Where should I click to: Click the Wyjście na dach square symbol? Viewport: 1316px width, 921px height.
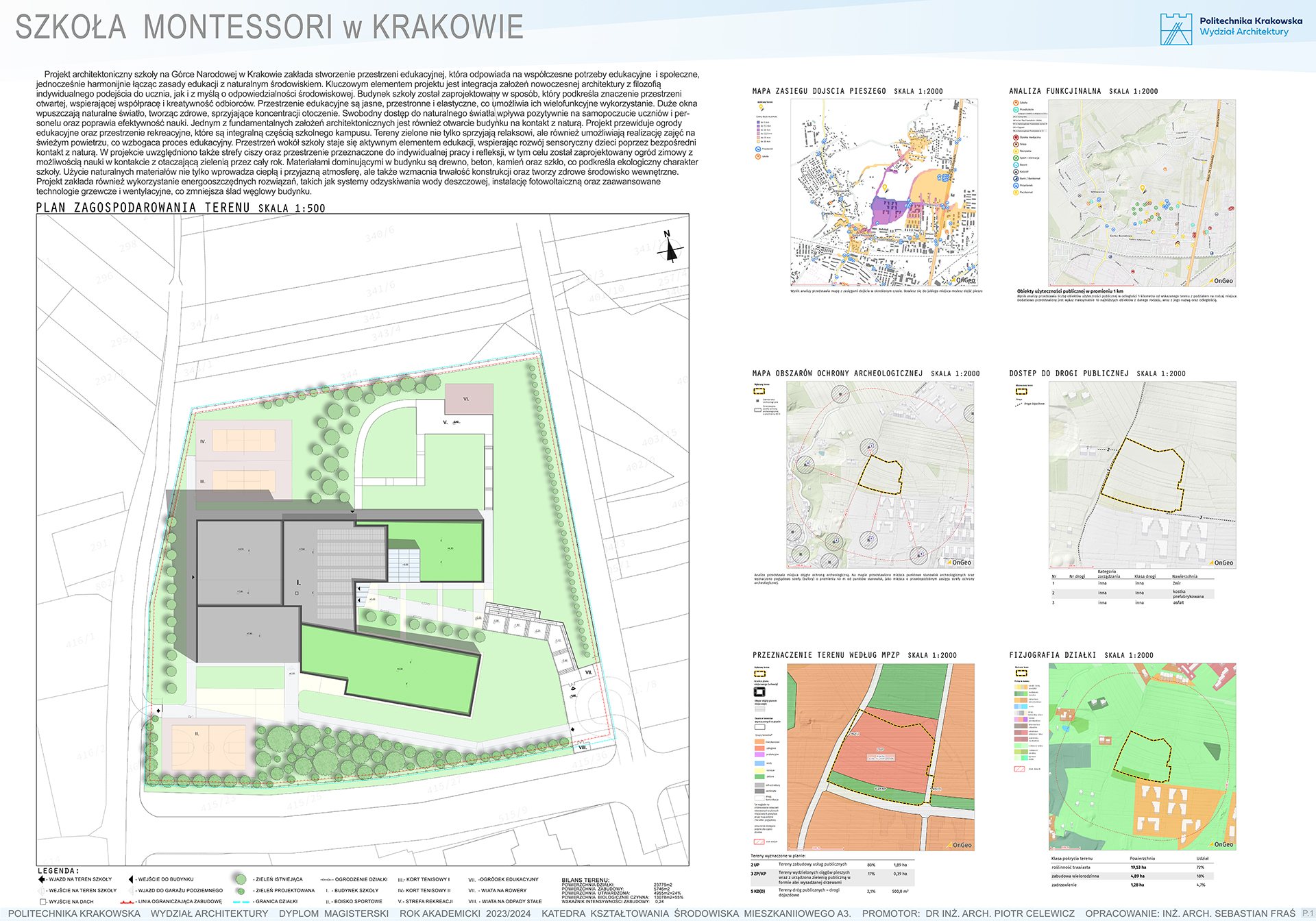click(x=42, y=902)
